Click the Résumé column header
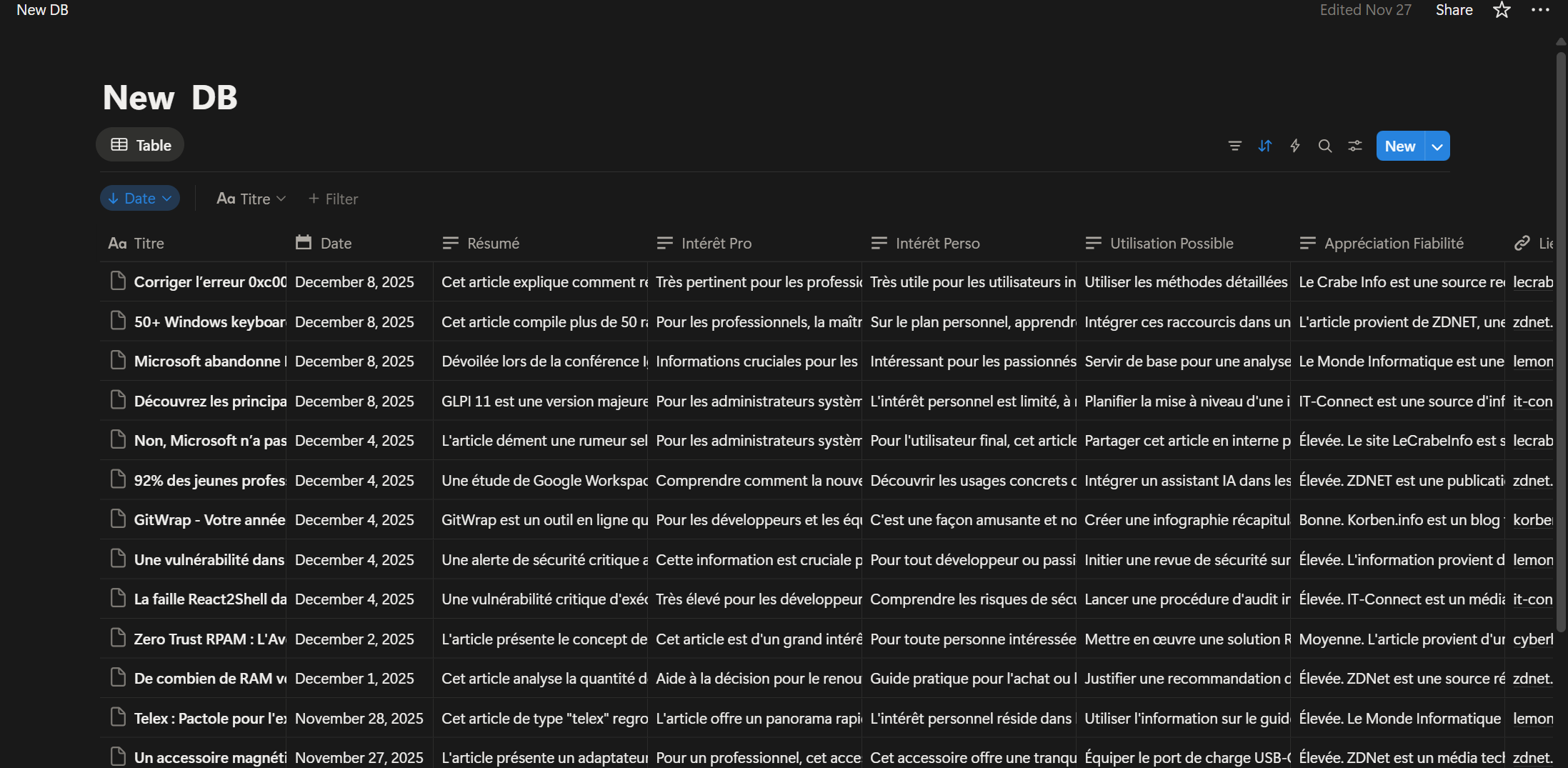 pos(493,244)
